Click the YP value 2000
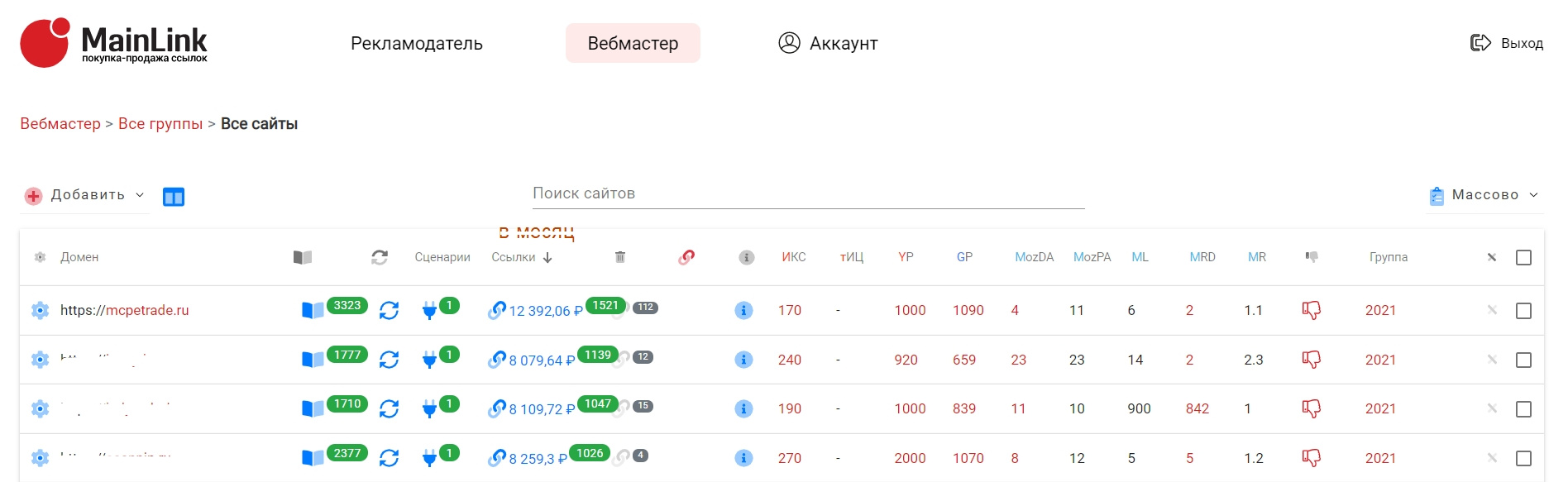The width and height of the screenshot is (1568, 482). tap(910, 458)
